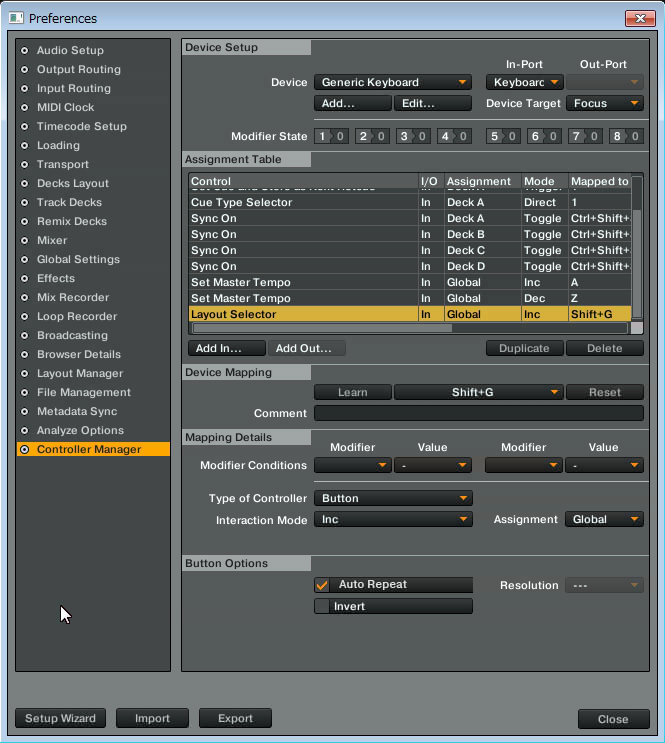
Task: Close the Preferences window via X
Action: tap(640, 18)
